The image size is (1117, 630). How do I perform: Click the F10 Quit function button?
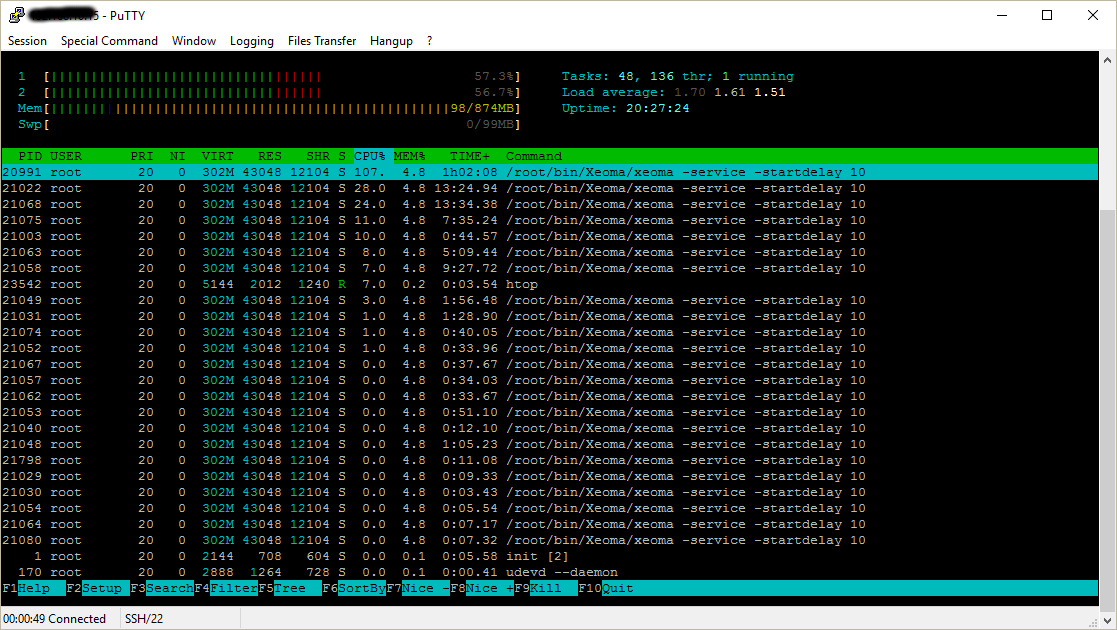point(606,589)
